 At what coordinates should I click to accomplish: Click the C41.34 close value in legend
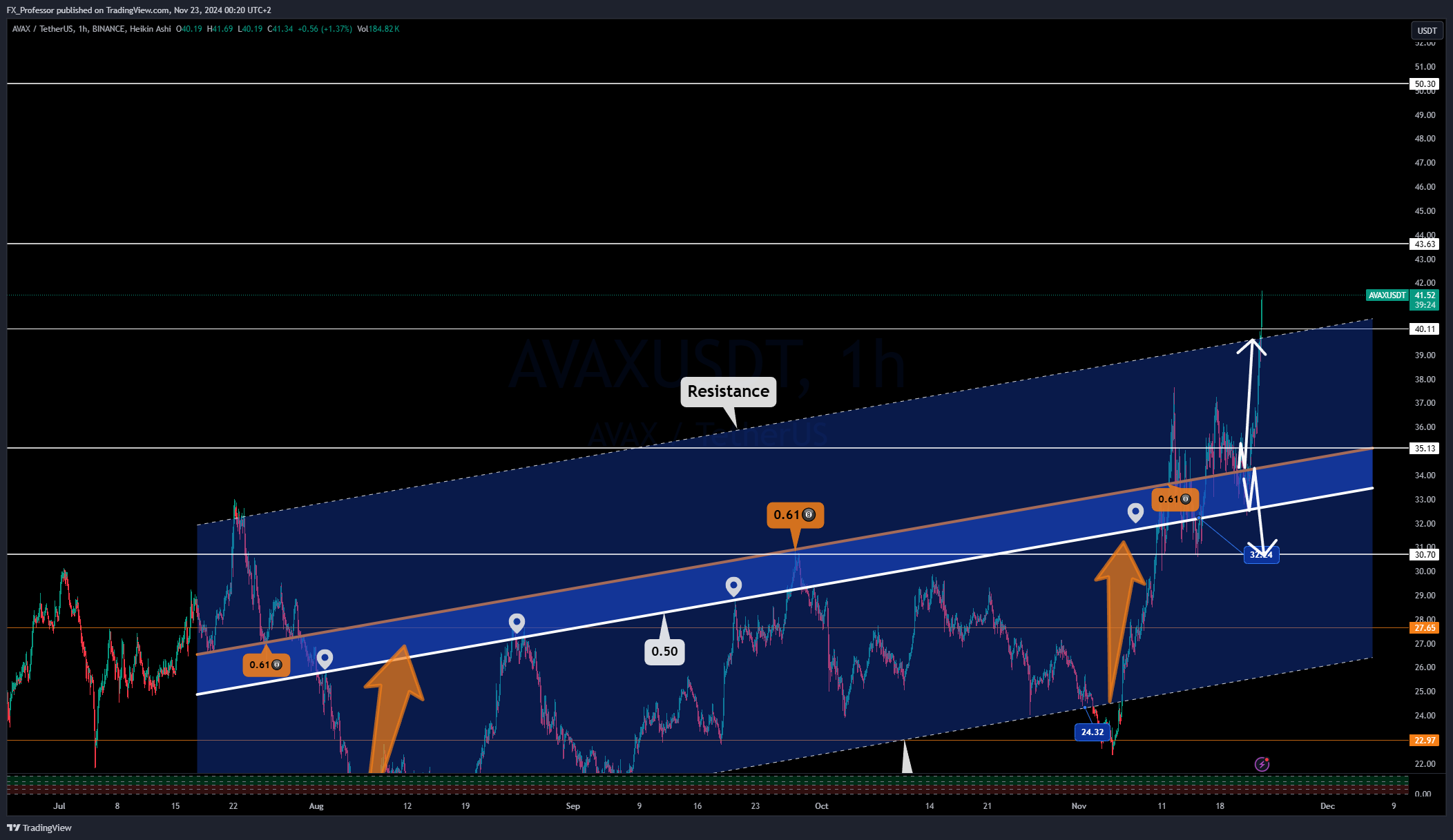[x=280, y=29]
